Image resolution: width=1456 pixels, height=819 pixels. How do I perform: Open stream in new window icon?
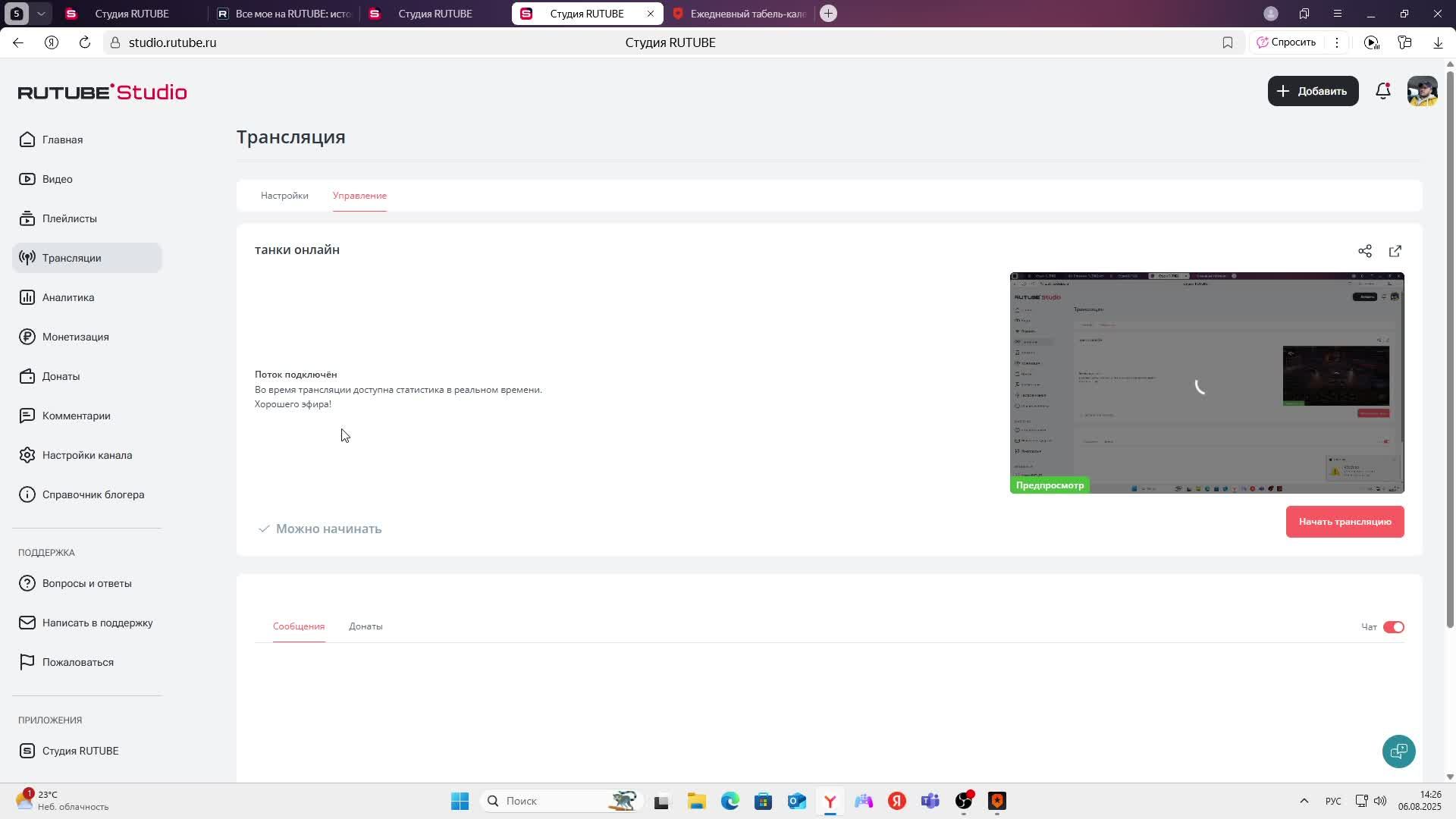click(x=1395, y=251)
